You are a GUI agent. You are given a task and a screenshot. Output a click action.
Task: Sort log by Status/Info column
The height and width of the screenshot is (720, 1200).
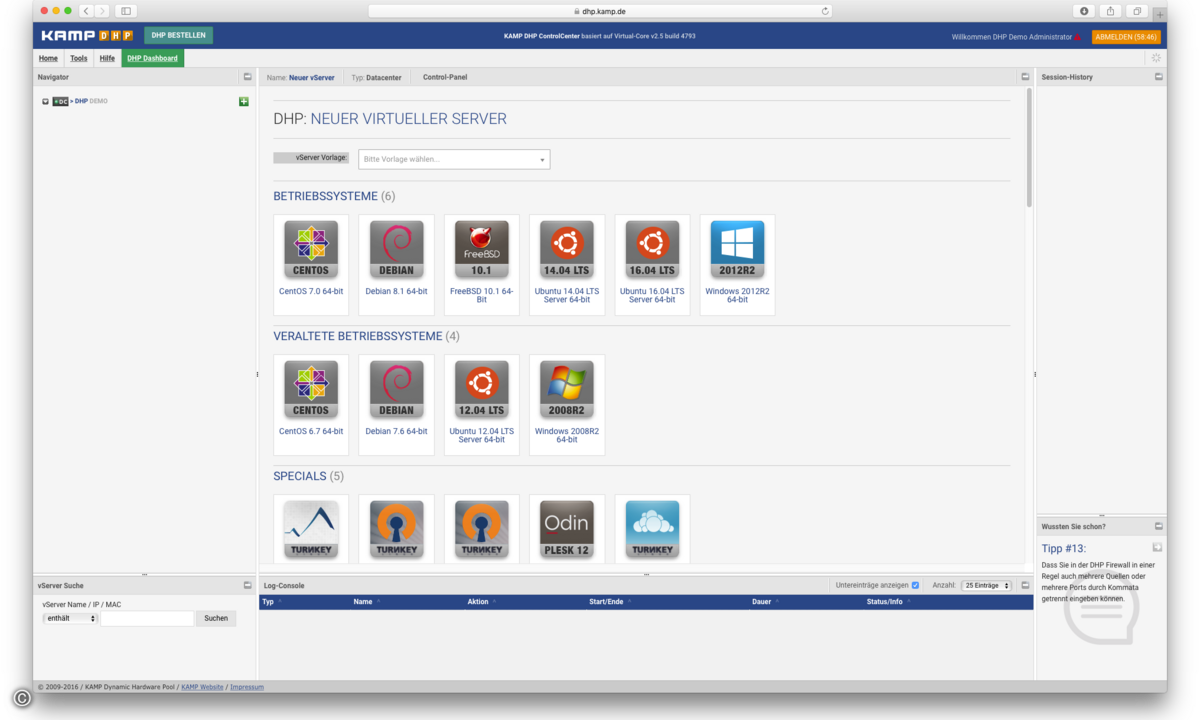pyautogui.click(x=884, y=602)
